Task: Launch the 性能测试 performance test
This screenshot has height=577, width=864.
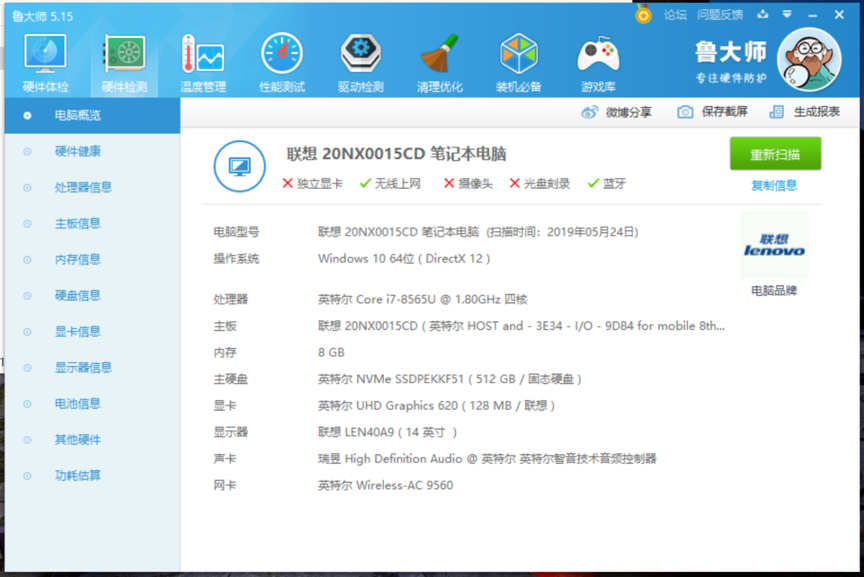Action: tap(282, 63)
